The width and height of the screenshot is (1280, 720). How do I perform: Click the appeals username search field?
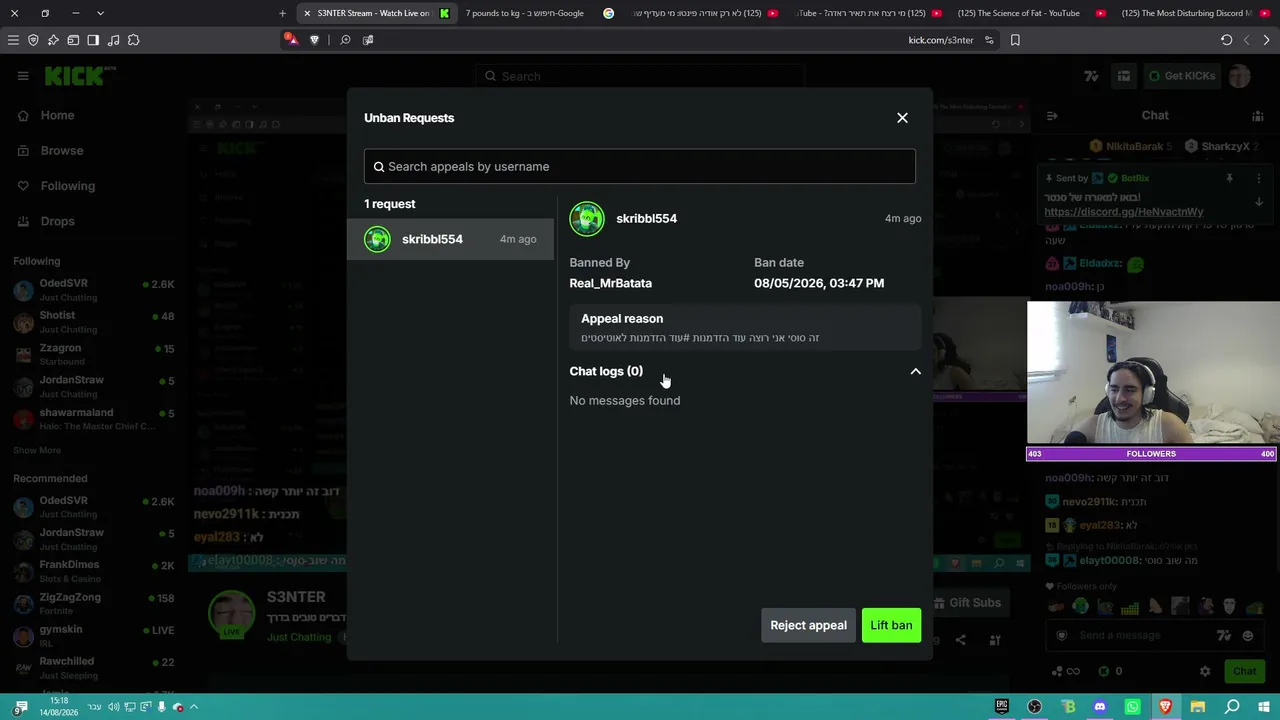point(640,166)
